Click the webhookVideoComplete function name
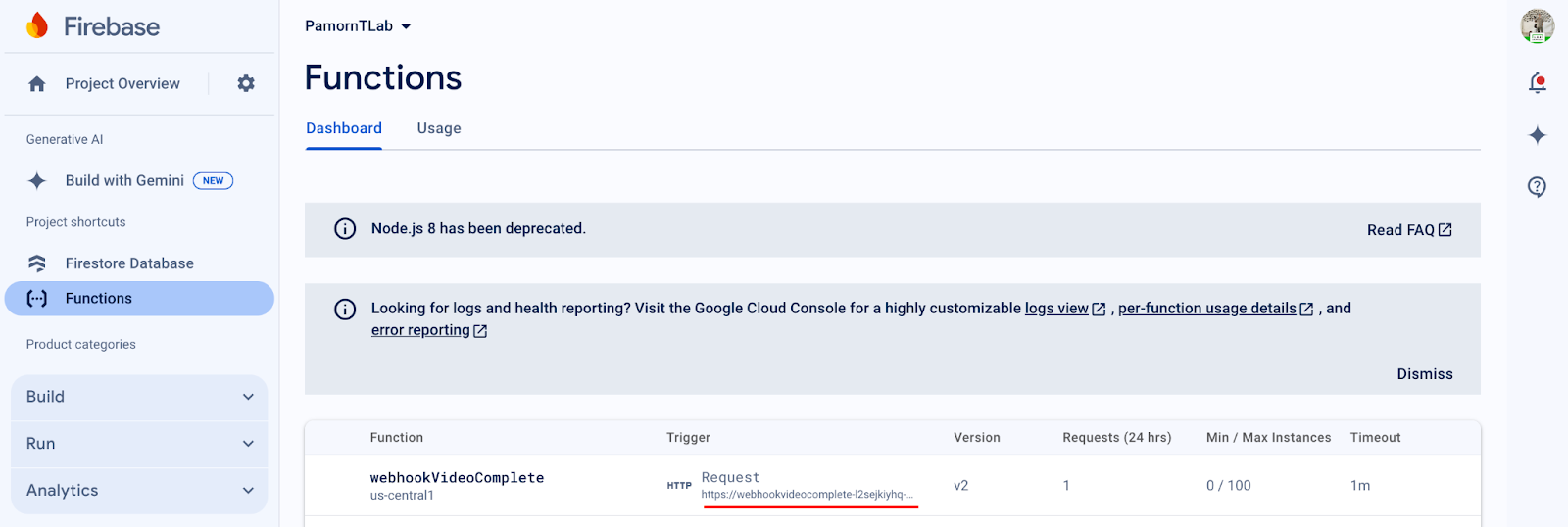 pos(457,478)
